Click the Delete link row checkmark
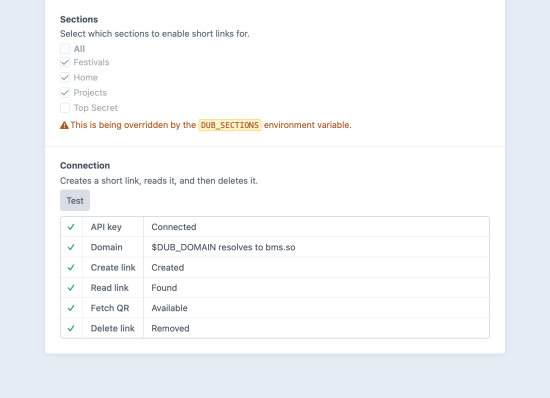The width and height of the screenshot is (550, 398). [71, 329]
